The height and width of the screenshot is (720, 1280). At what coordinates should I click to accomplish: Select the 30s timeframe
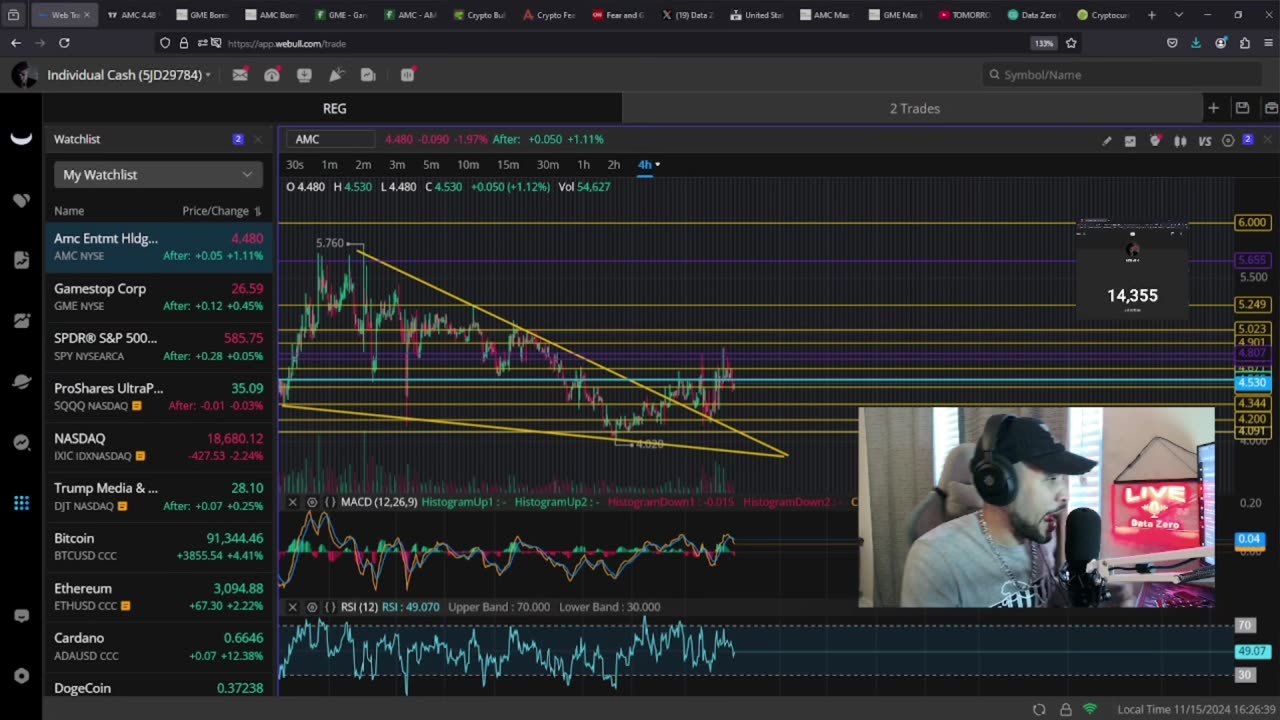295,165
